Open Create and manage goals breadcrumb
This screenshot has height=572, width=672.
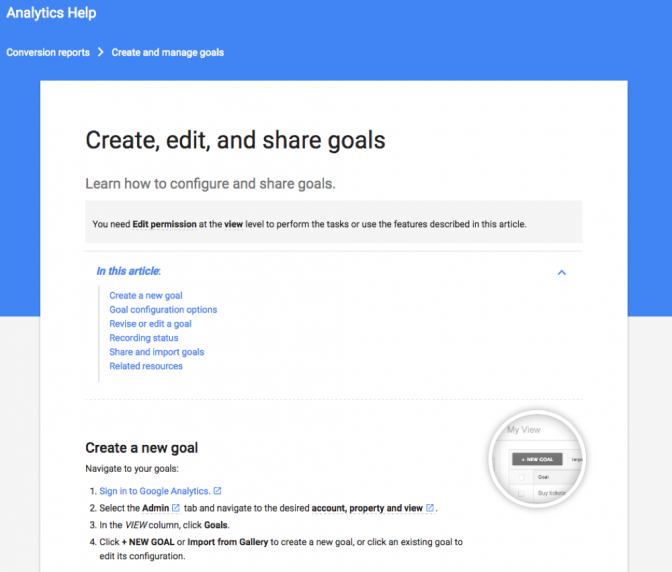click(168, 52)
